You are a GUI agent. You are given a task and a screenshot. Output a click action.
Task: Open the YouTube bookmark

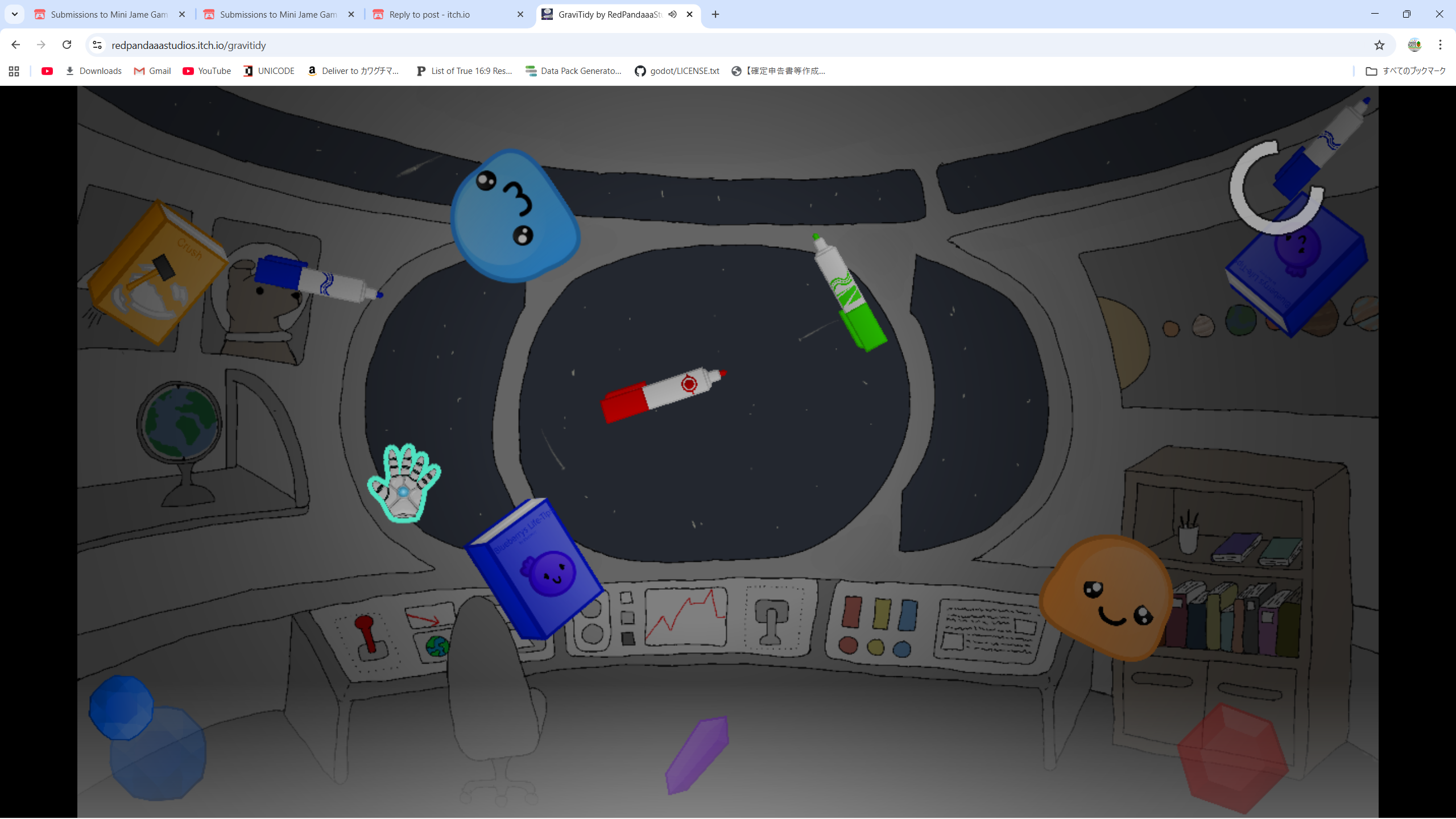206,71
